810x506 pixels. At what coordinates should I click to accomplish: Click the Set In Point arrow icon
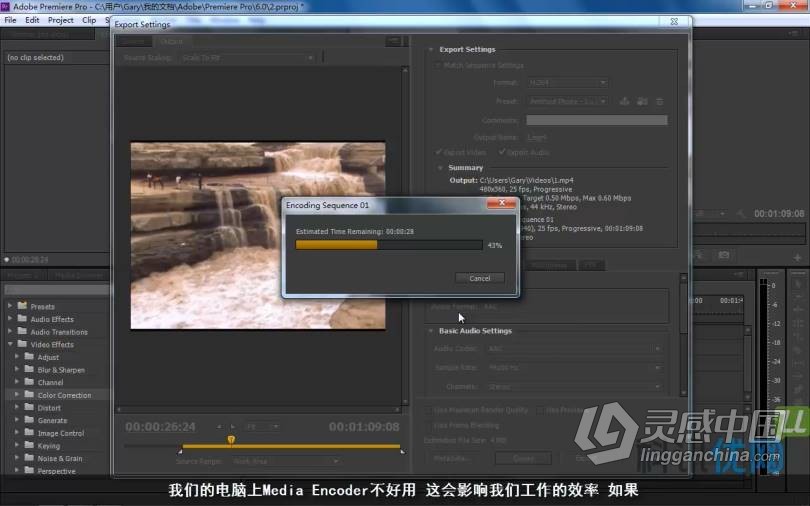[x=219, y=426]
